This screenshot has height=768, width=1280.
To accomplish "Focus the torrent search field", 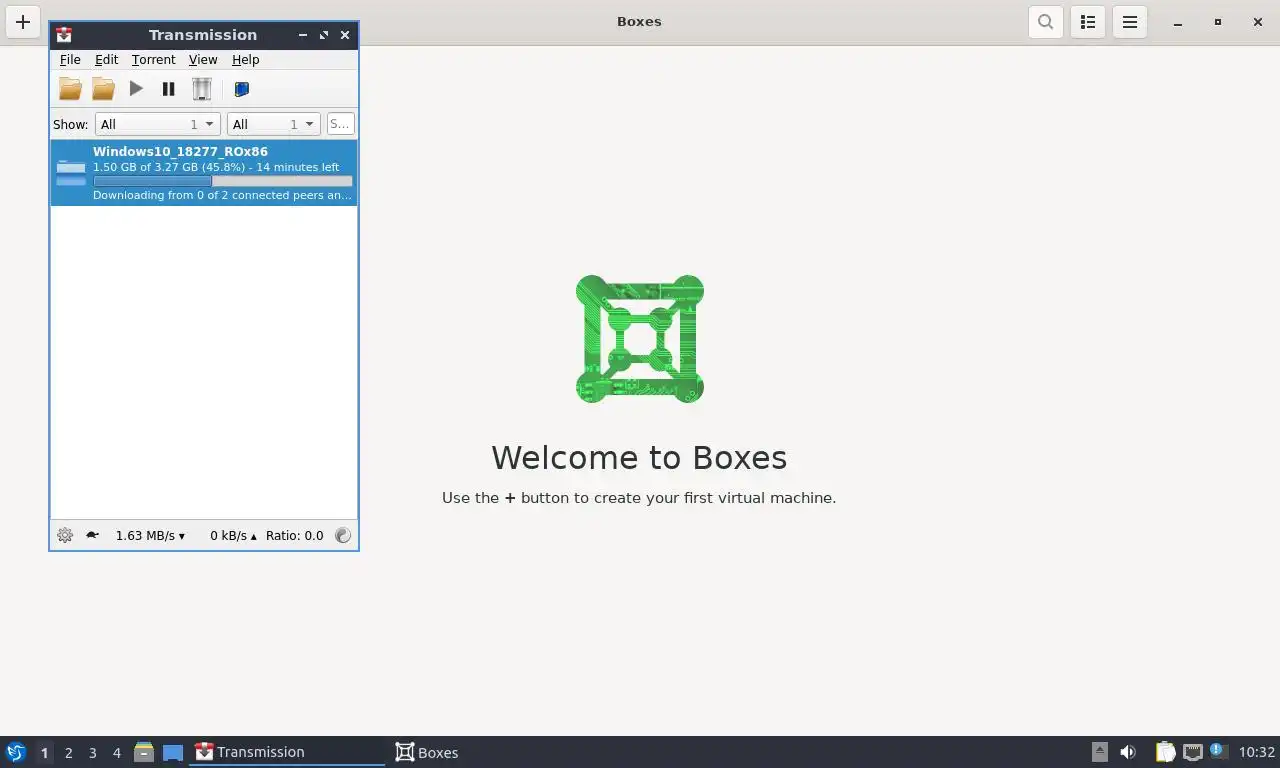I will click(340, 124).
